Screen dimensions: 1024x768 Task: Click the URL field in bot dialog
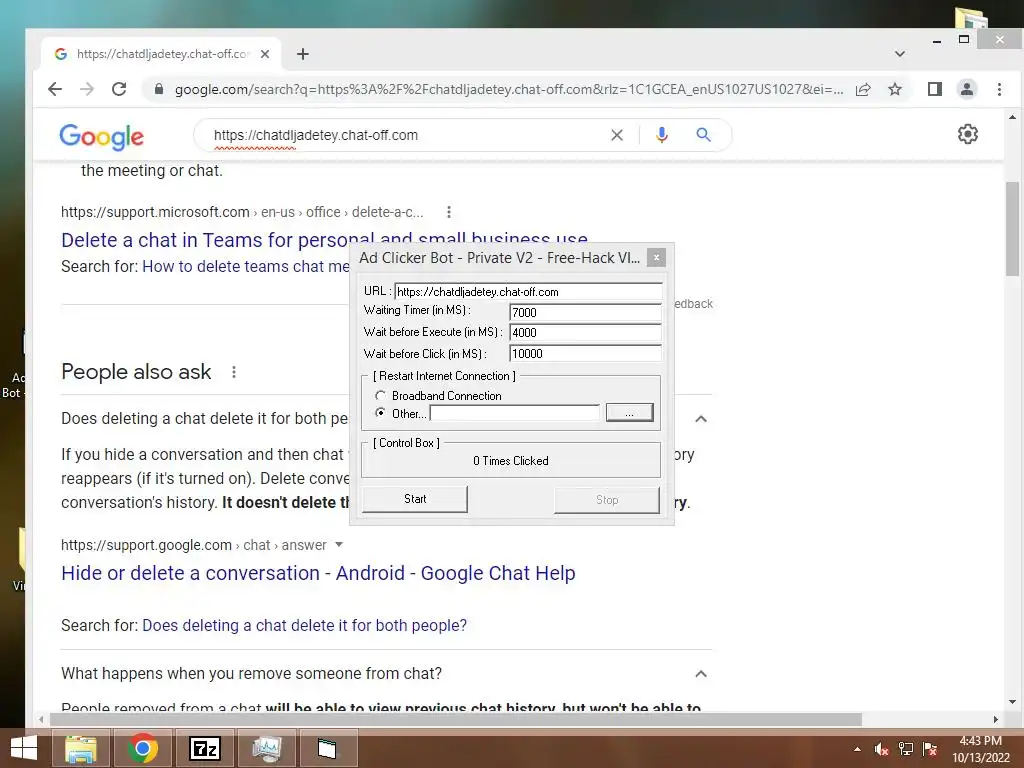click(x=528, y=291)
